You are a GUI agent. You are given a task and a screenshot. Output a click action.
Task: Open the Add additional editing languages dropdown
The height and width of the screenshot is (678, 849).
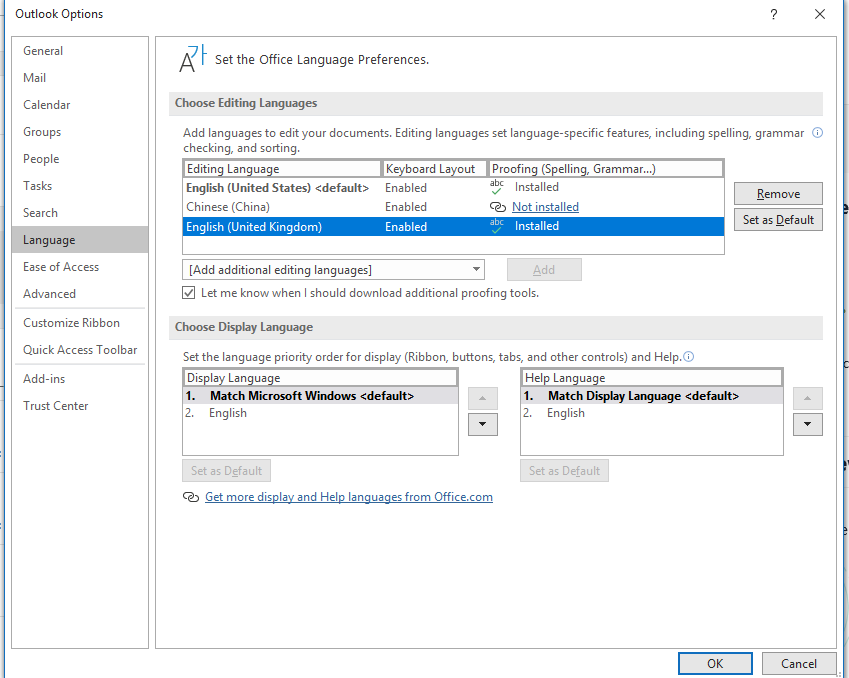[334, 270]
